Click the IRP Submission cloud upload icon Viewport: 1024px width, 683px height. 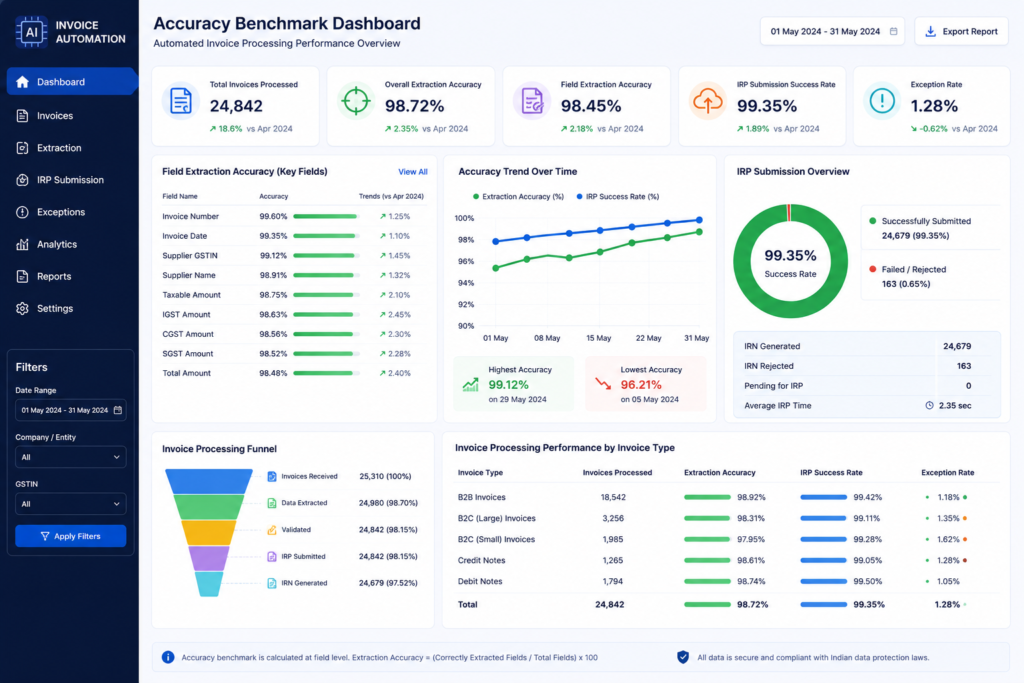point(707,101)
